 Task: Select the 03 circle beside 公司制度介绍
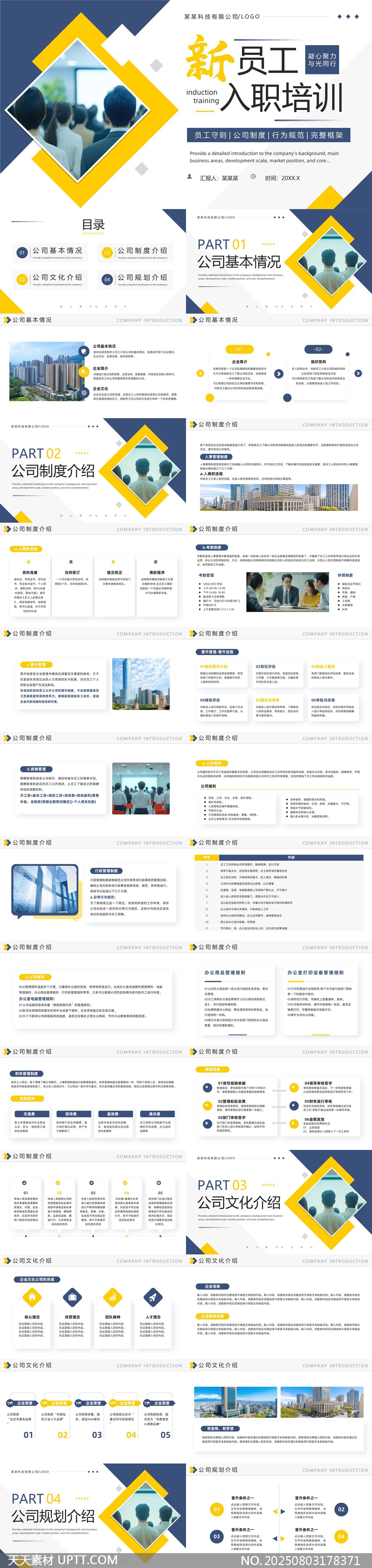tap(107, 253)
